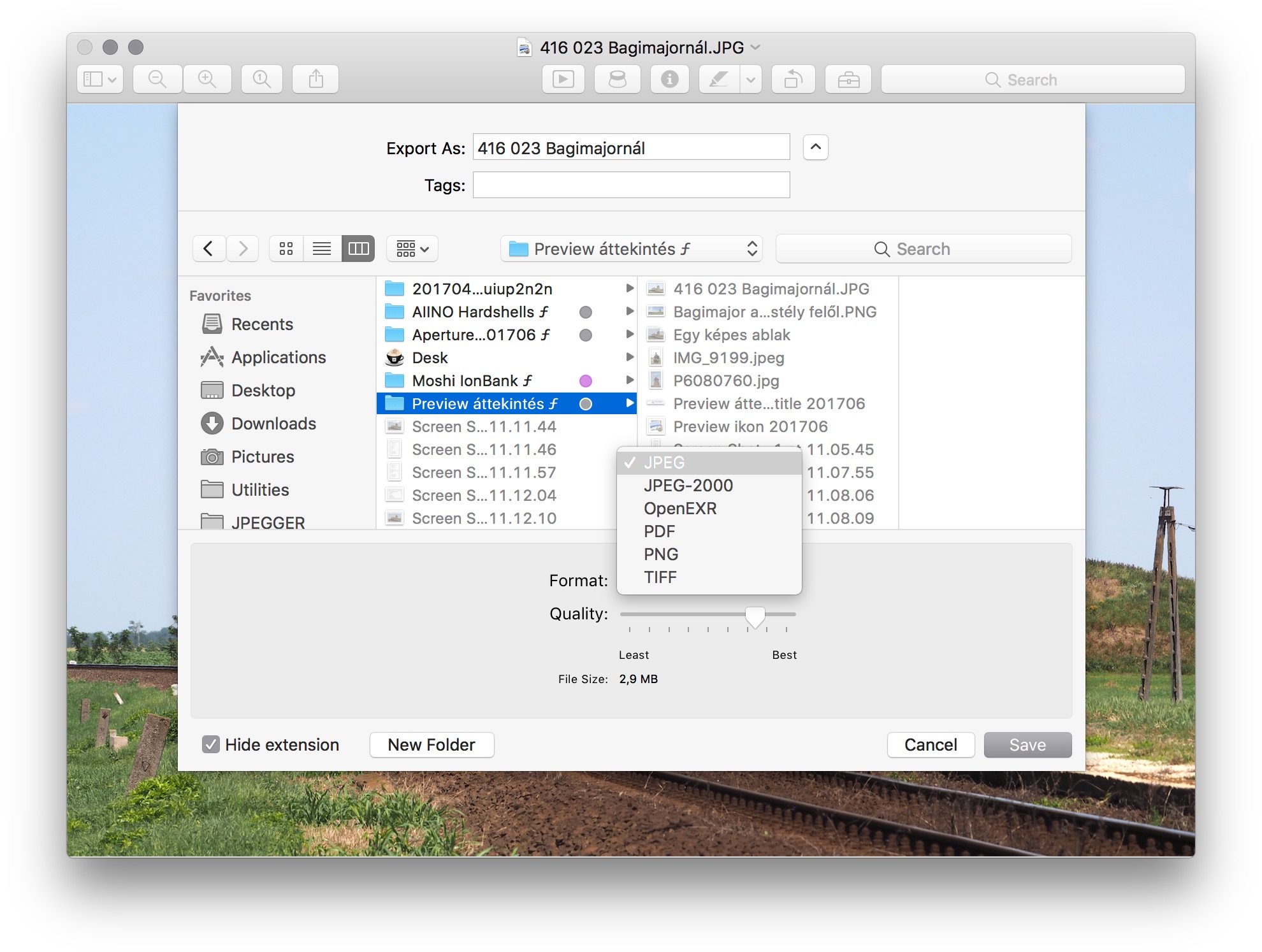The width and height of the screenshot is (1262, 952).
Task: Click the New Folder button
Action: 432,744
